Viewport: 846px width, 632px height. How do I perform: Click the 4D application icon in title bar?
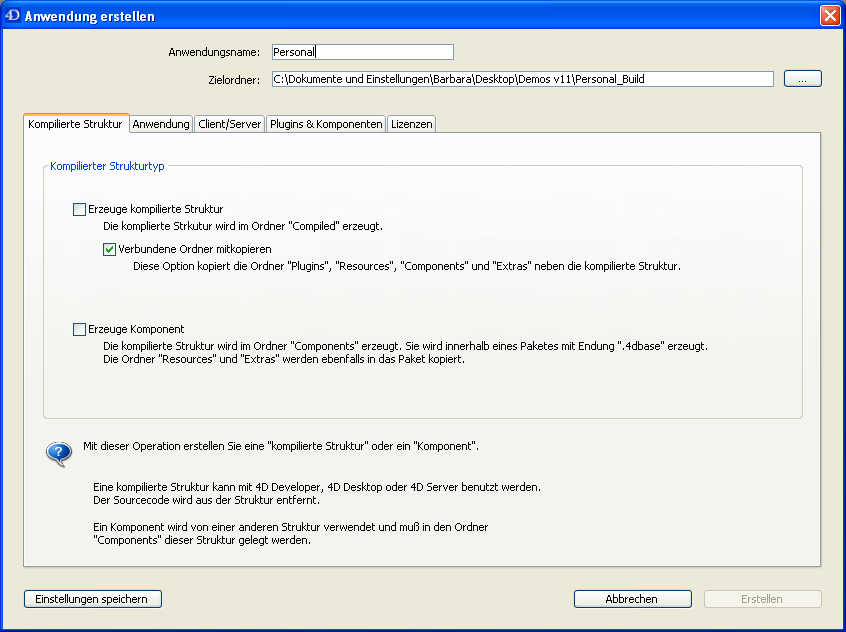click(13, 16)
